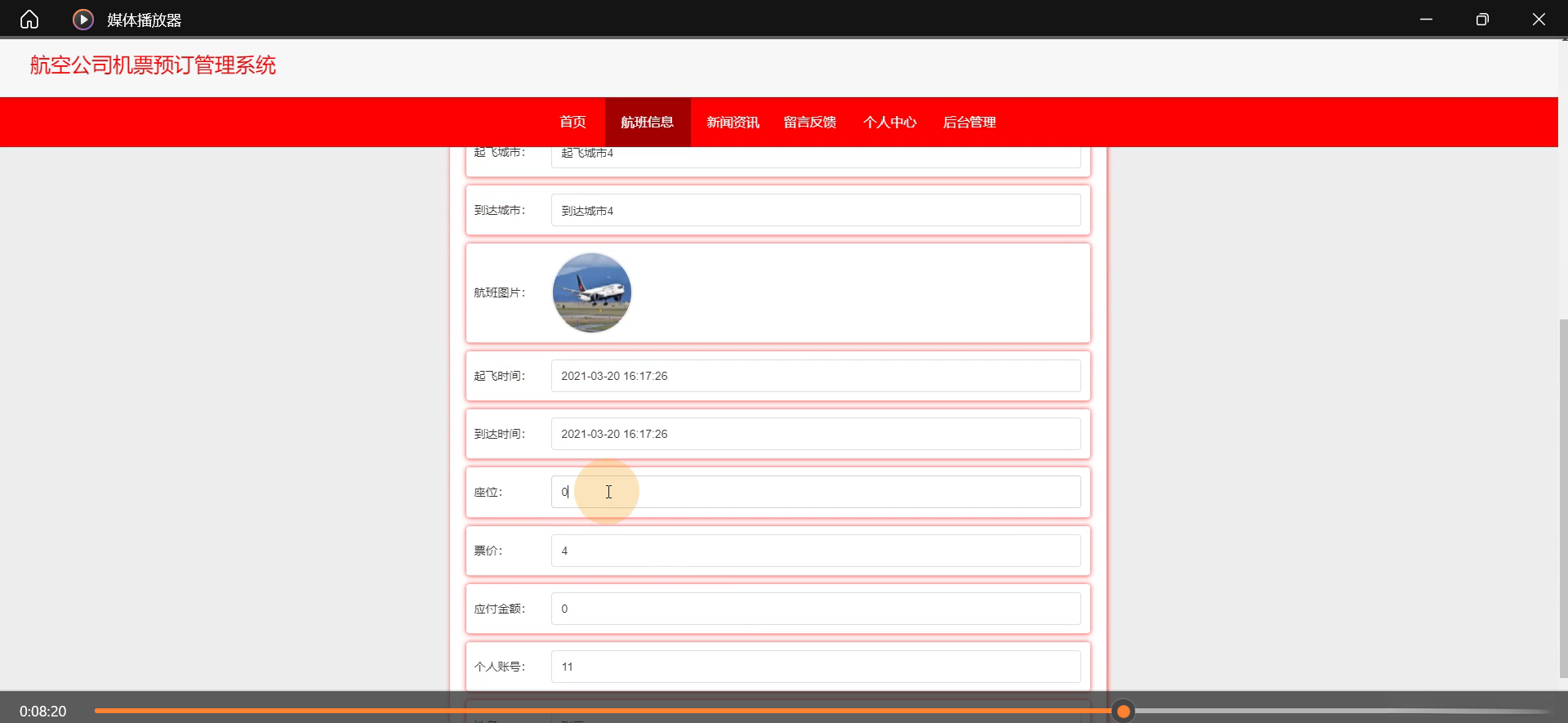Open the 后台管理 nav tab
This screenshot has width=1568, height=723.
click(969, 122)
